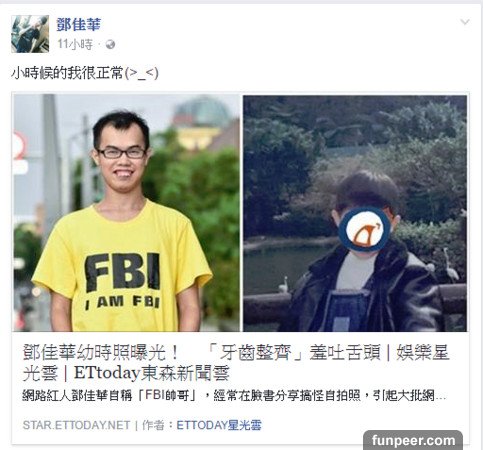Click the article description starting 網路紅人鄧佳華
Viewport: 483px width, 450px height.
pos(234,396)
